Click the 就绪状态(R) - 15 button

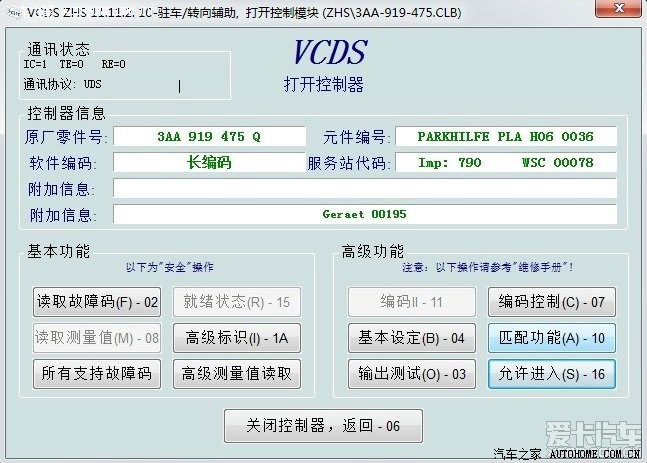pyautogui.click(x=236, y=302)
